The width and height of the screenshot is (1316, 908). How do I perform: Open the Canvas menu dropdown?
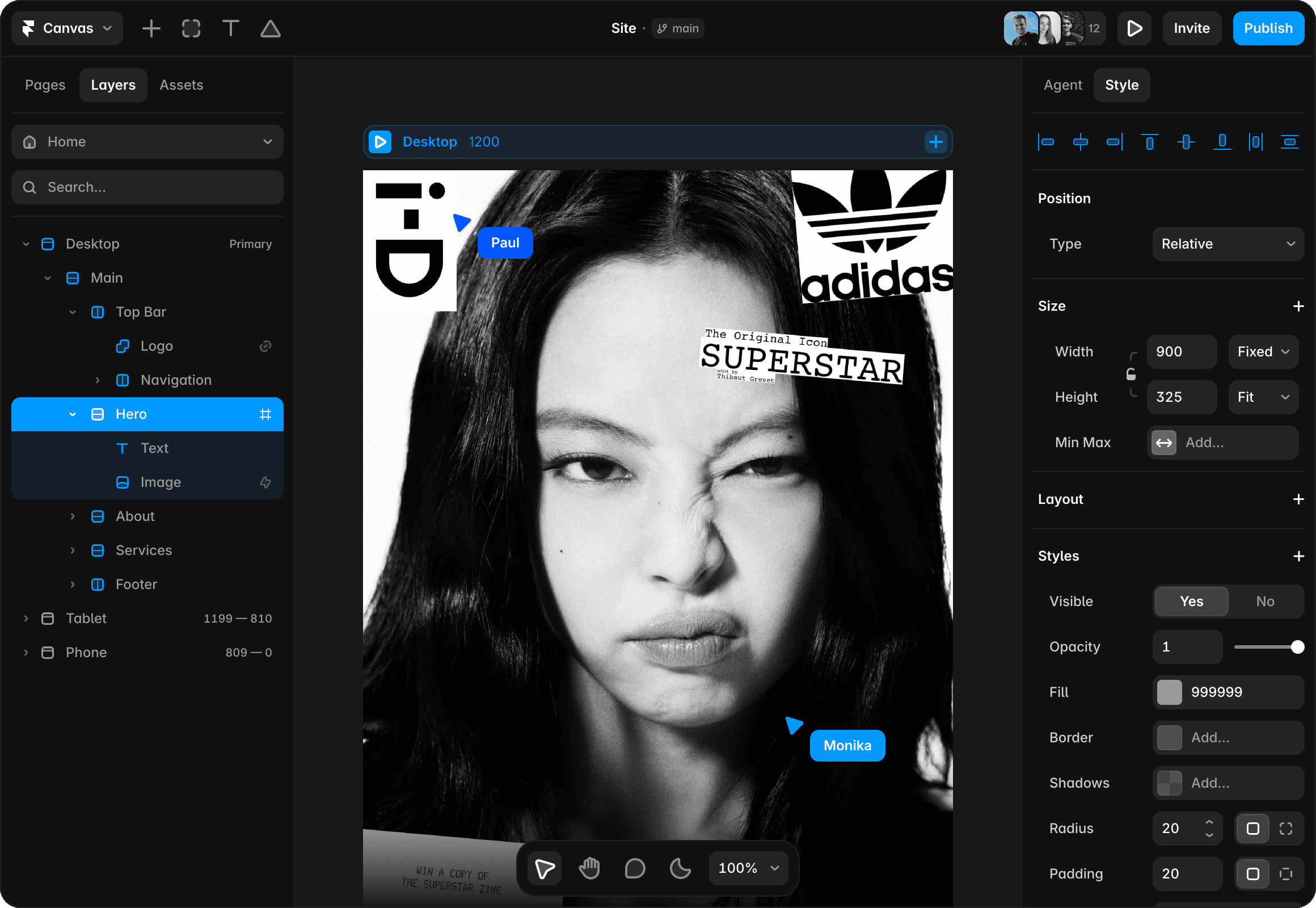click(x=67, y=28)
